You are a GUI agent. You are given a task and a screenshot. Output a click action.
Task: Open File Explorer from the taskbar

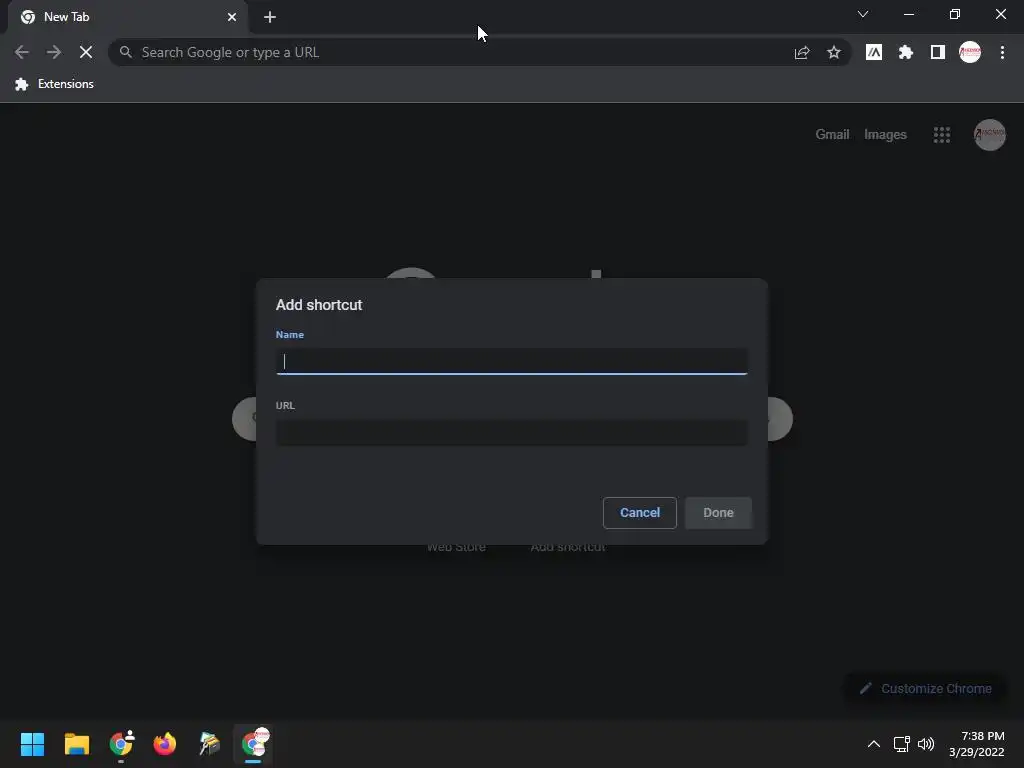76,744
